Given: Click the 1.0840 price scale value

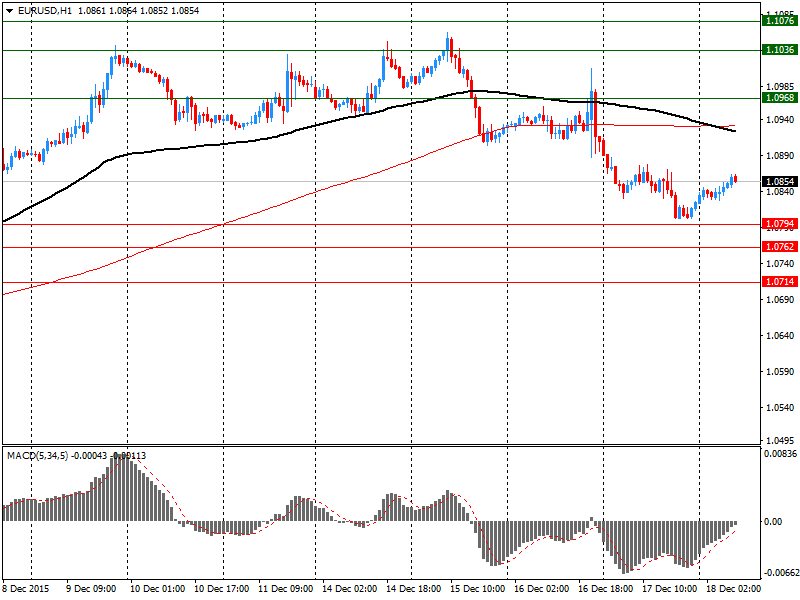Looking at the screenshot, I should [781, 192].
